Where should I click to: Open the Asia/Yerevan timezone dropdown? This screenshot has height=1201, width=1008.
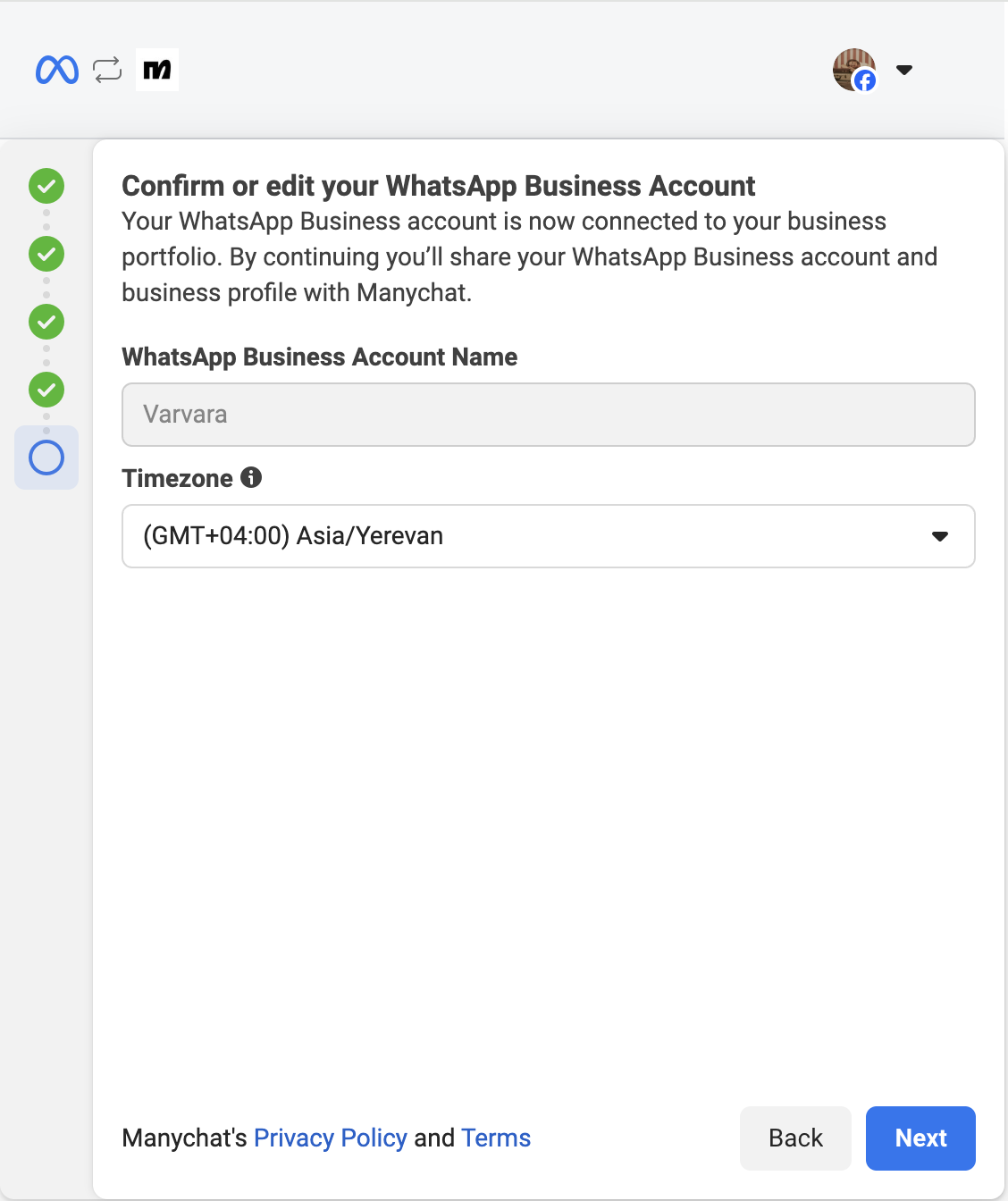527,536
